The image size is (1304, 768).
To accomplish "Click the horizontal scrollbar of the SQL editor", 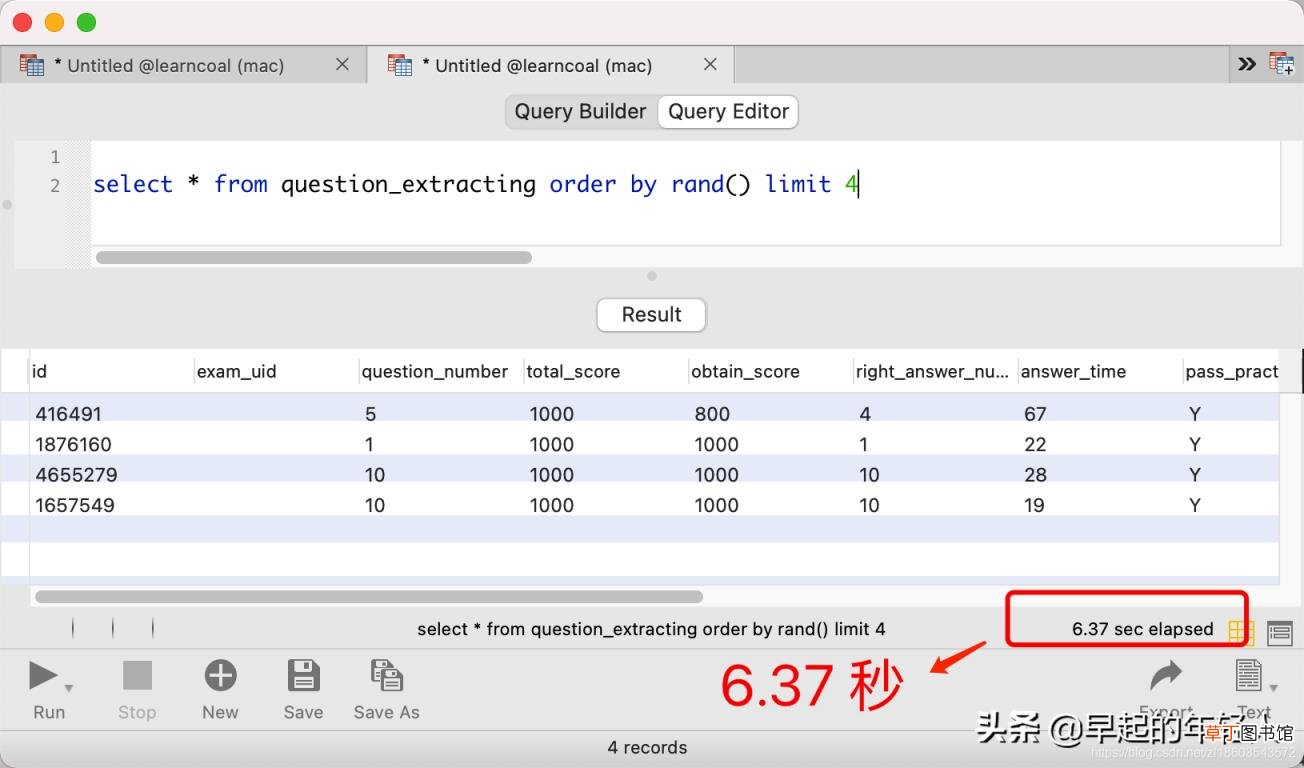I will point(313,257).
